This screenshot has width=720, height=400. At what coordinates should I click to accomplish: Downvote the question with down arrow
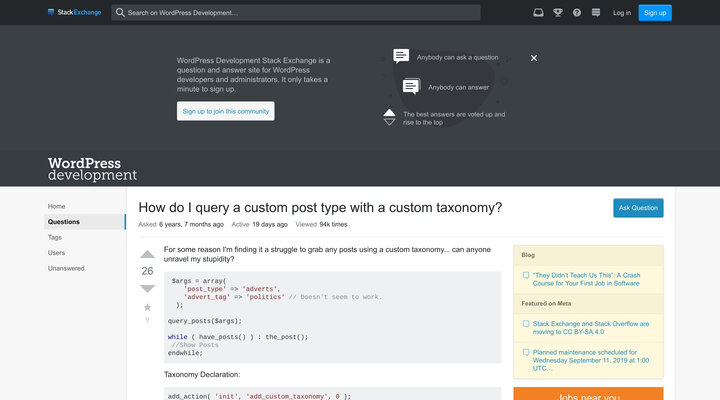tap(147, 288)
